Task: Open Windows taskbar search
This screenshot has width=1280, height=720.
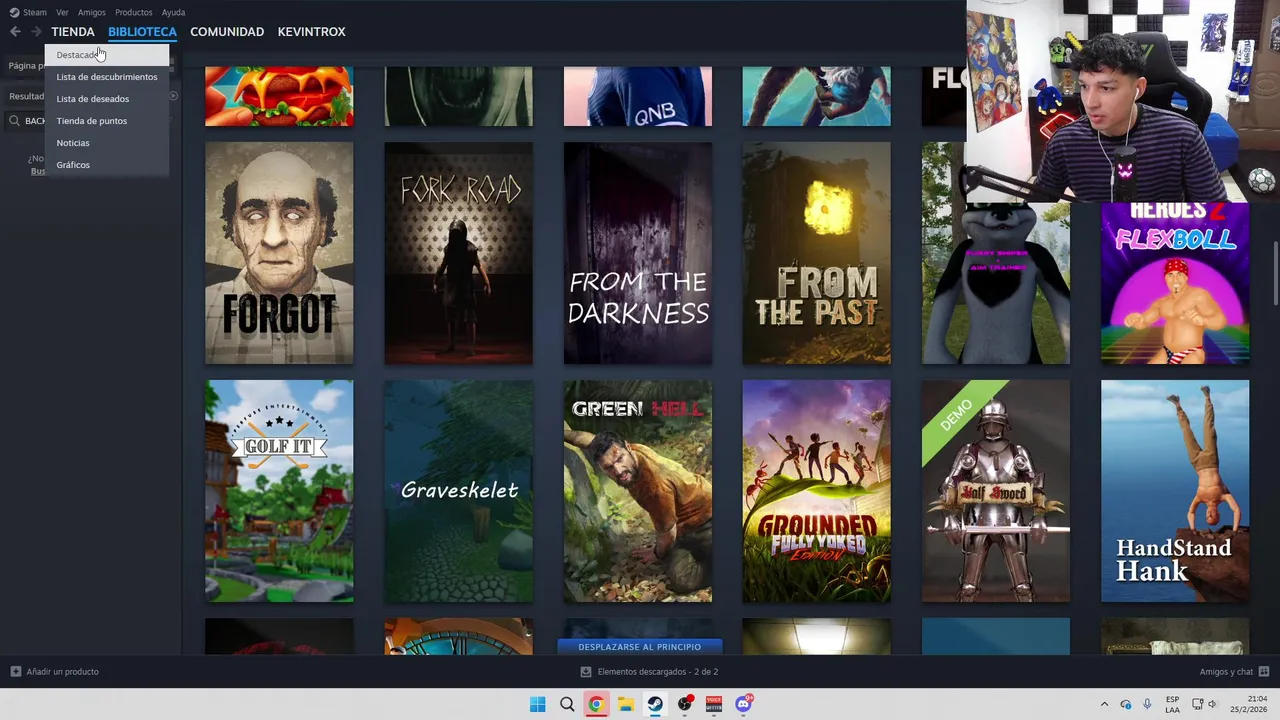Action: click(567, 704)
